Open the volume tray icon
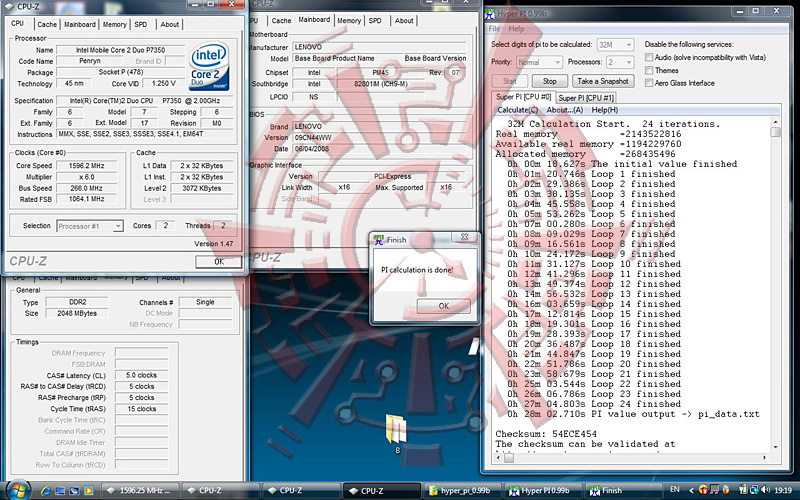 coord(765,490)
